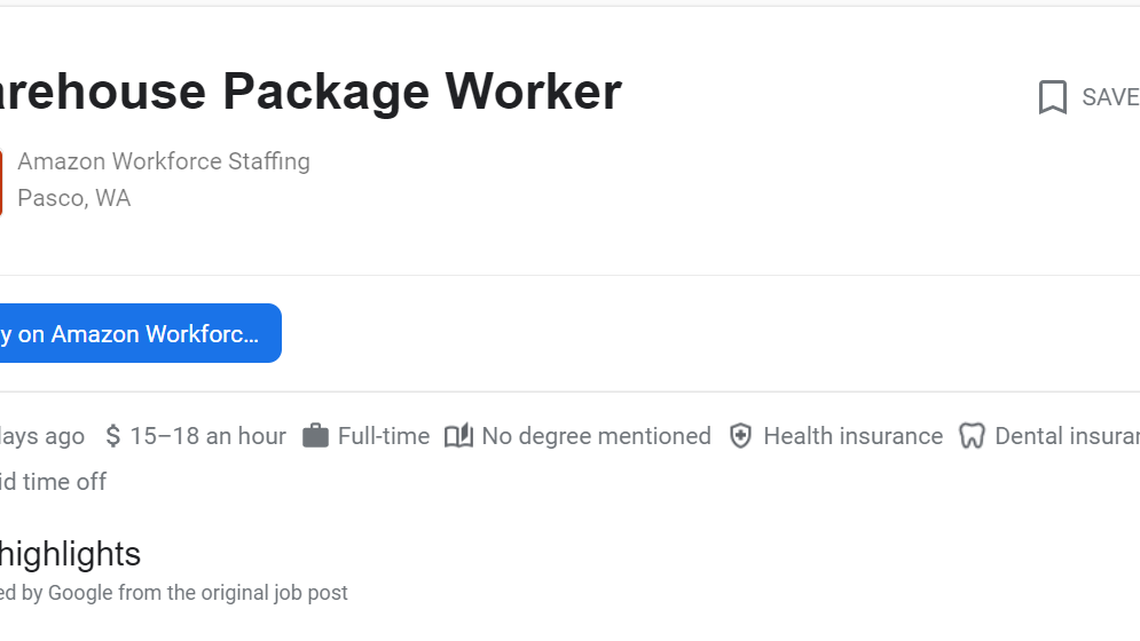This screenshot has width=1140, height=641.
Task: Click the red company logo
Action: (x=3, y=180)
